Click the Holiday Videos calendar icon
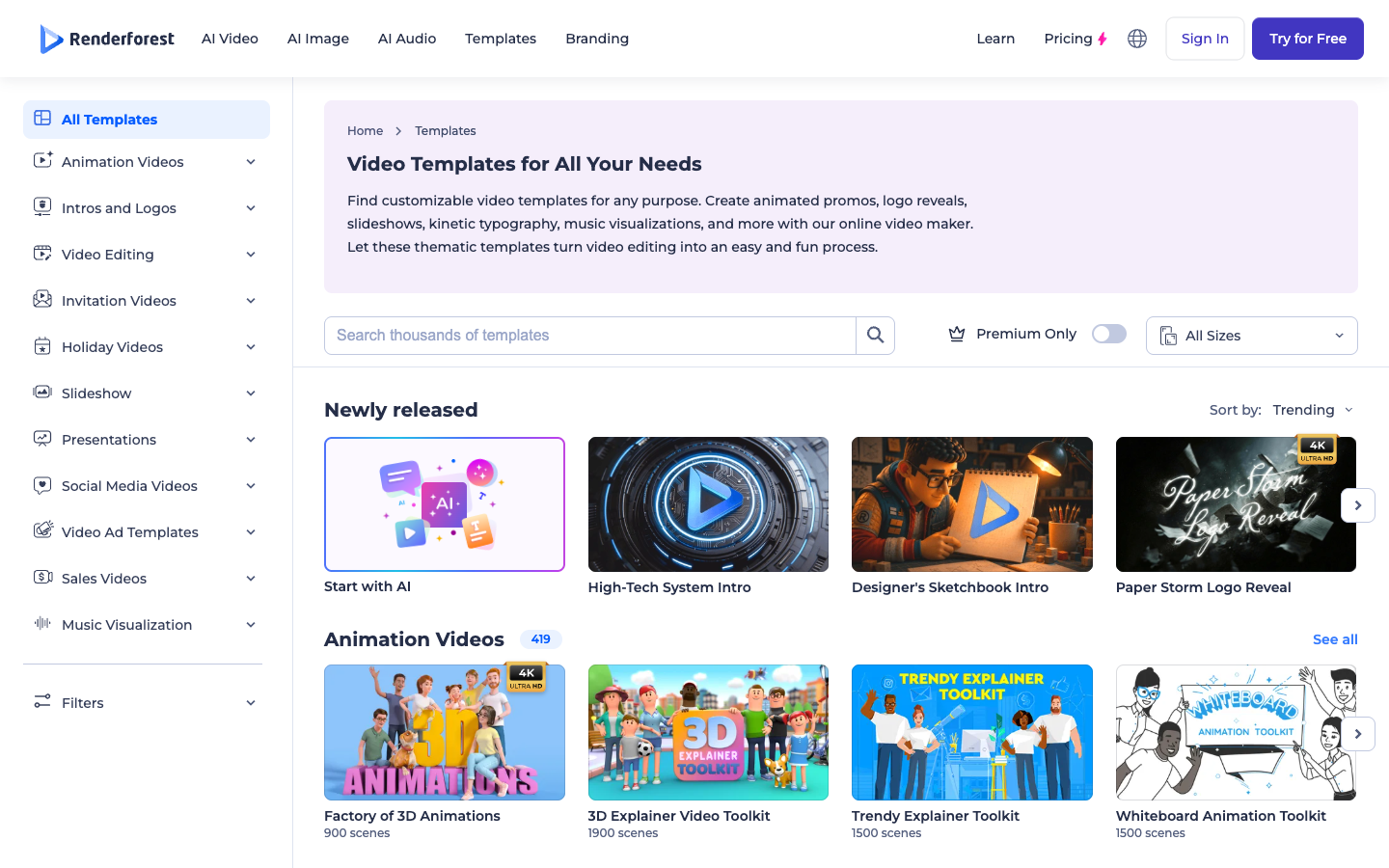1389x868 pixels. (42, 346)
